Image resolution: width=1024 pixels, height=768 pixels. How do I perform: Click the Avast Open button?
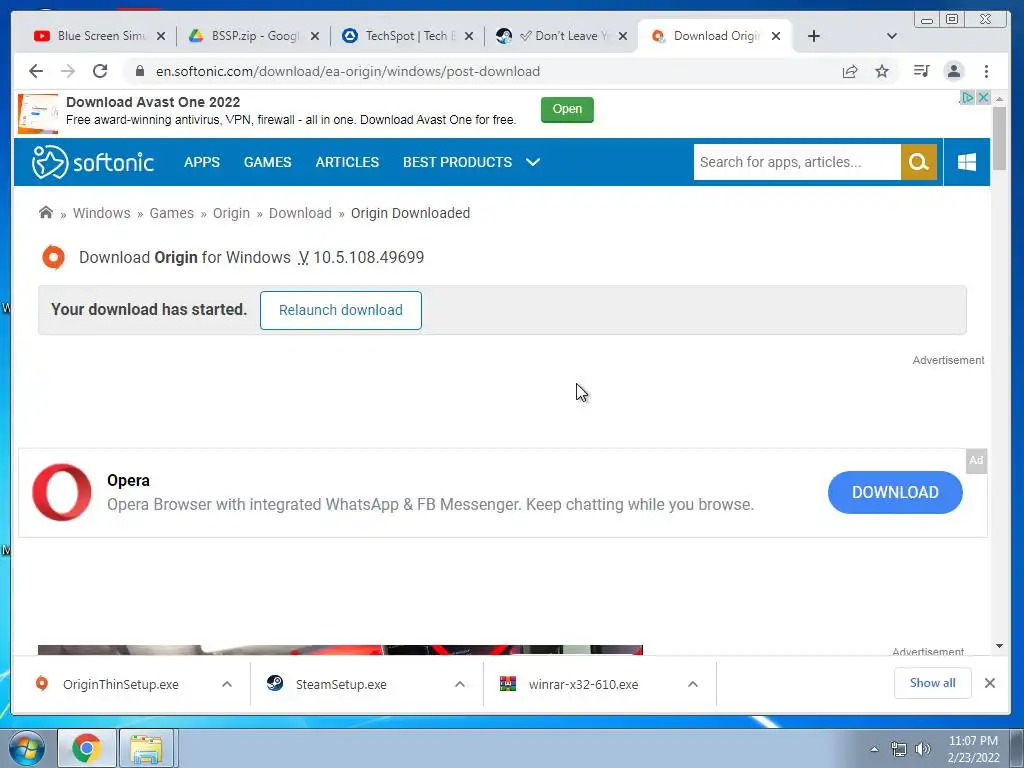[x=567, y=109]
